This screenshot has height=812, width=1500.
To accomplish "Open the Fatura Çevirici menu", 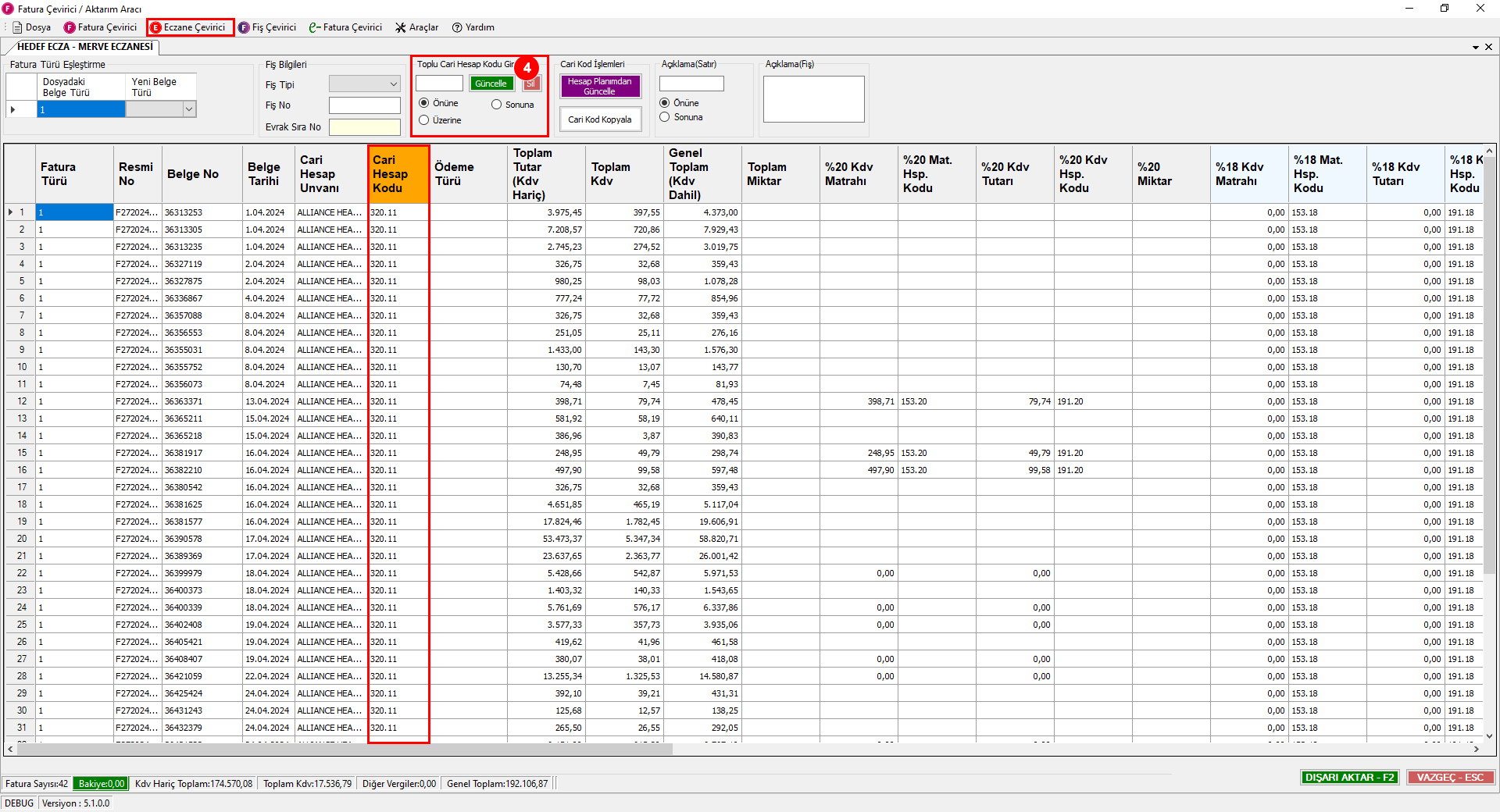I will click(x=100, y=27).
